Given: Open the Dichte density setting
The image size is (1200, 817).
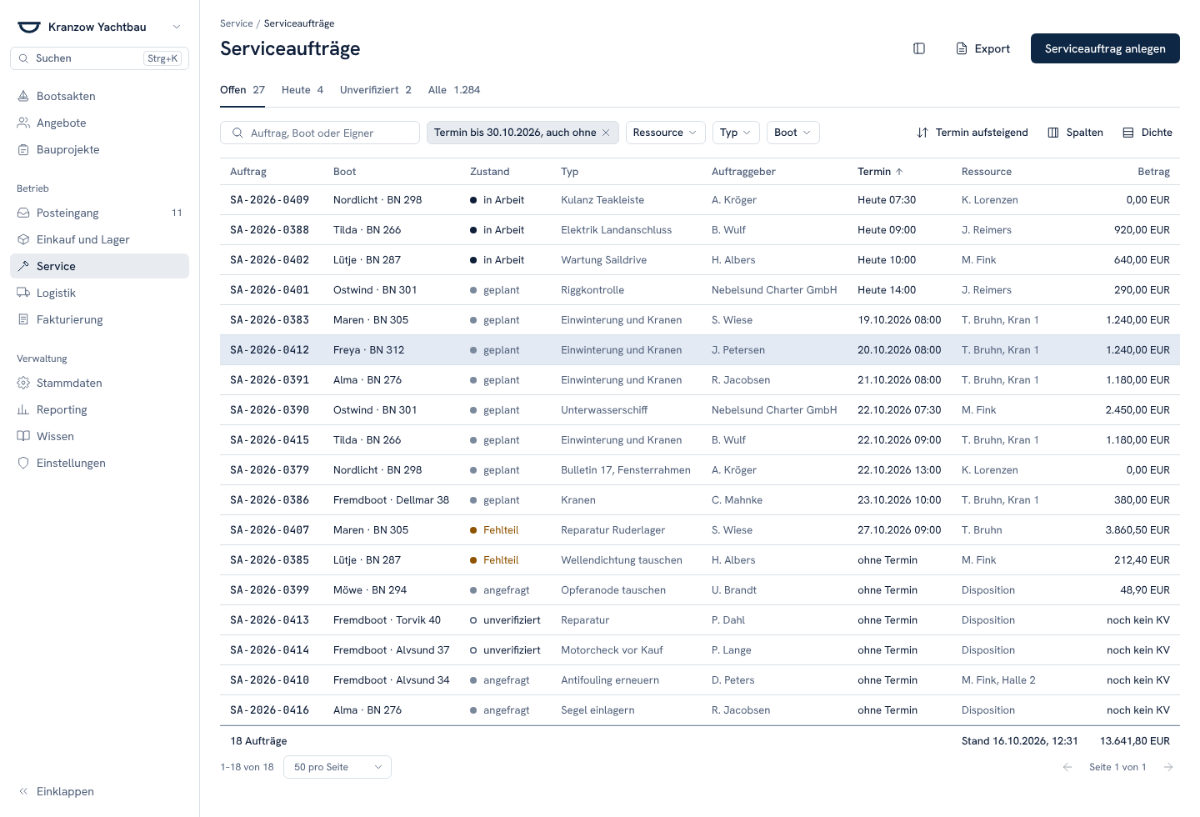Looking at the screenshot, I should [x=1147, y=133].
